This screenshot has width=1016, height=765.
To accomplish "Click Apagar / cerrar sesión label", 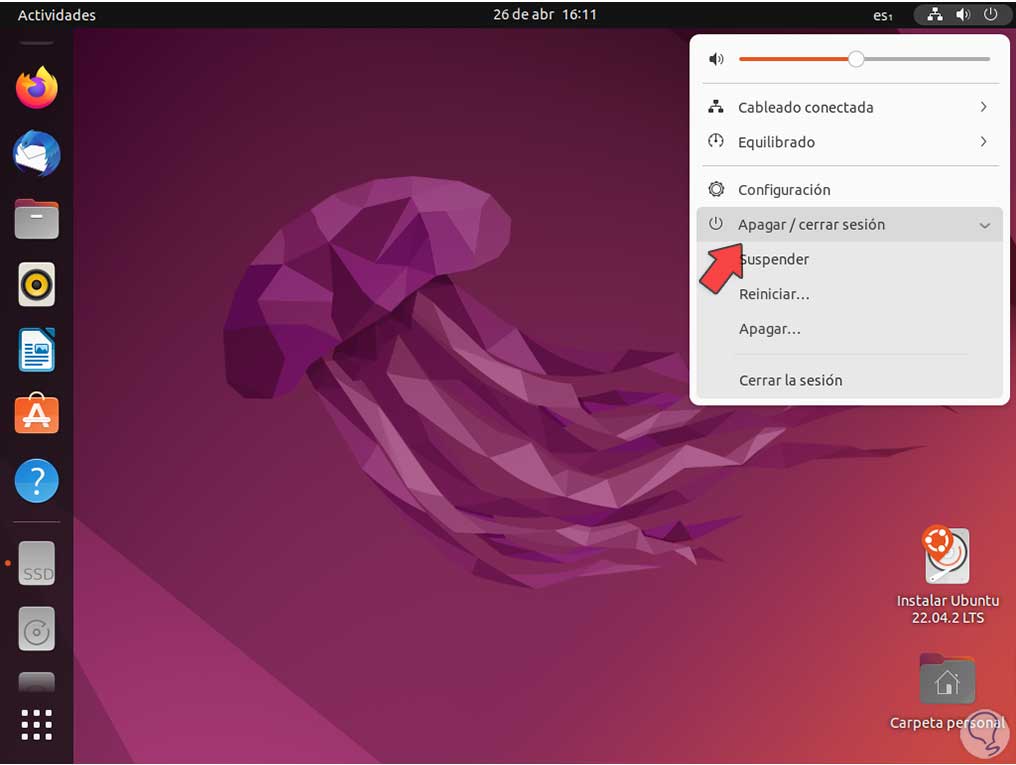I will click(811, 225).
